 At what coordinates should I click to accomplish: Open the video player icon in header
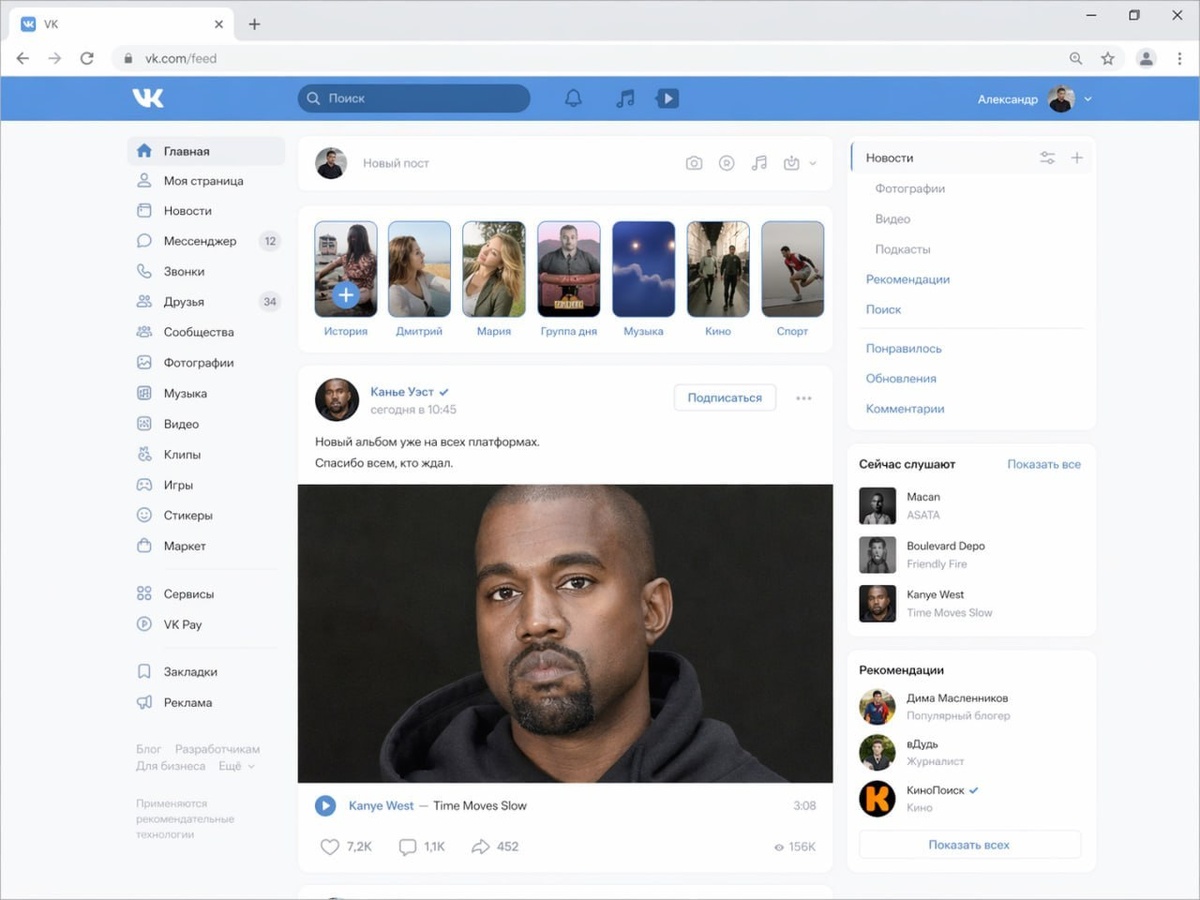667,98
